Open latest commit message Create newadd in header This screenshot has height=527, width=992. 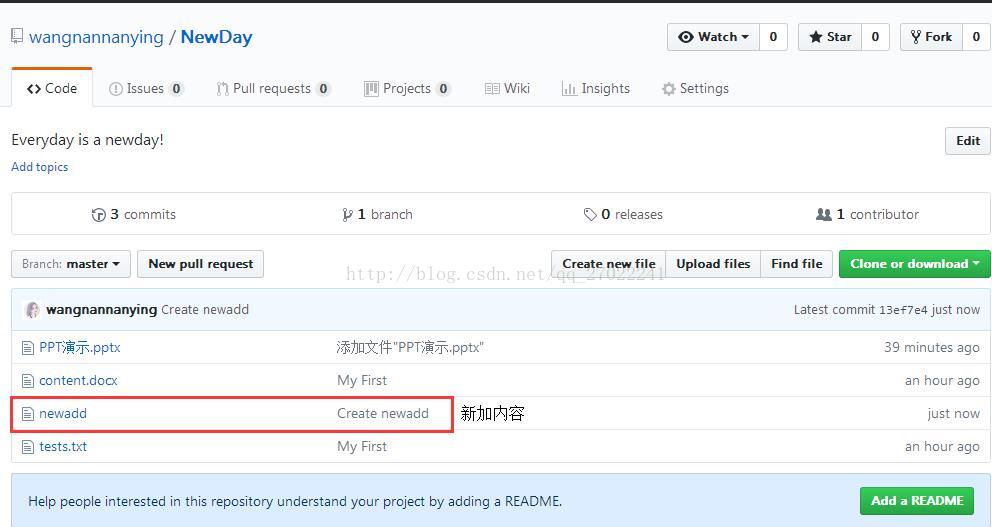205,310
